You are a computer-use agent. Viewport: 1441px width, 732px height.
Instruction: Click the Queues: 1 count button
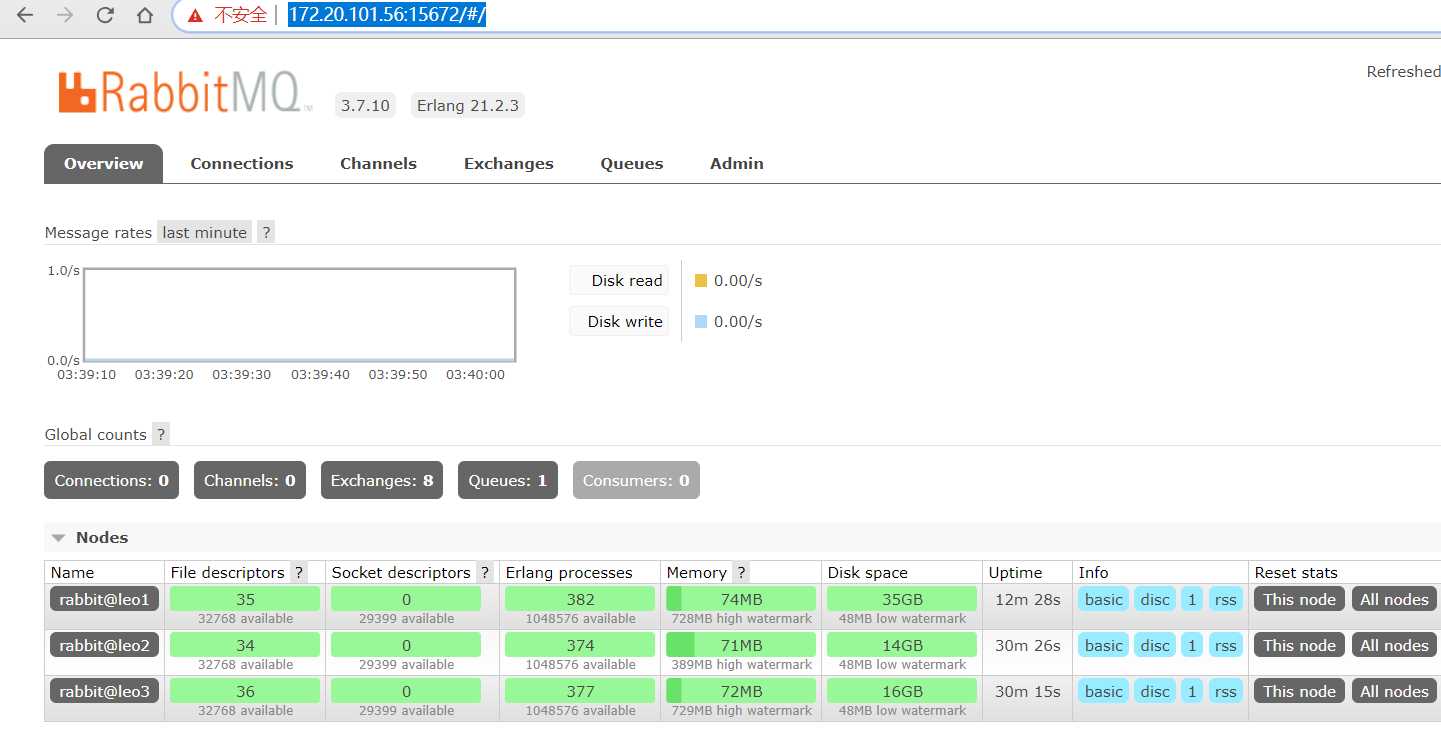508,480
